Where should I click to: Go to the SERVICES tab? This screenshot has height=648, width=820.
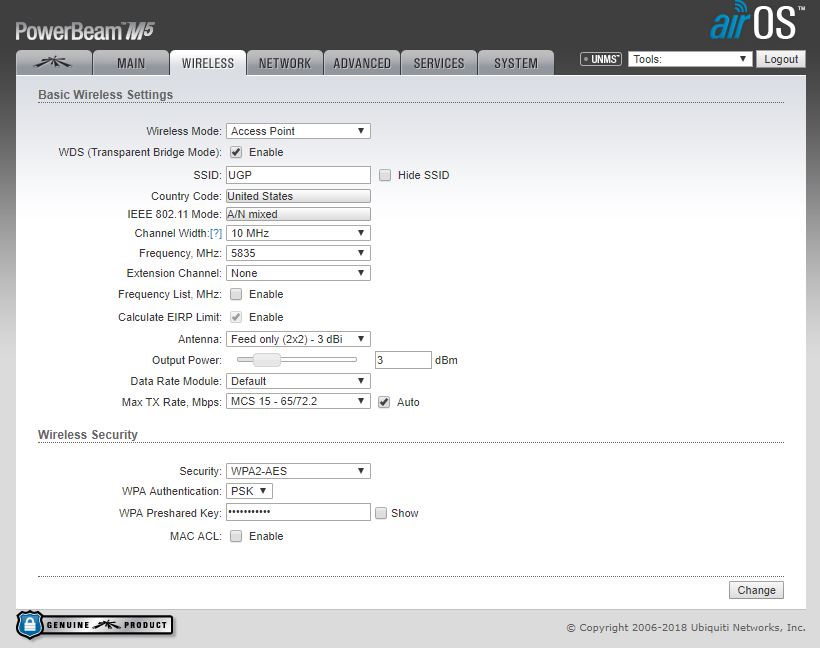point(439,63)
